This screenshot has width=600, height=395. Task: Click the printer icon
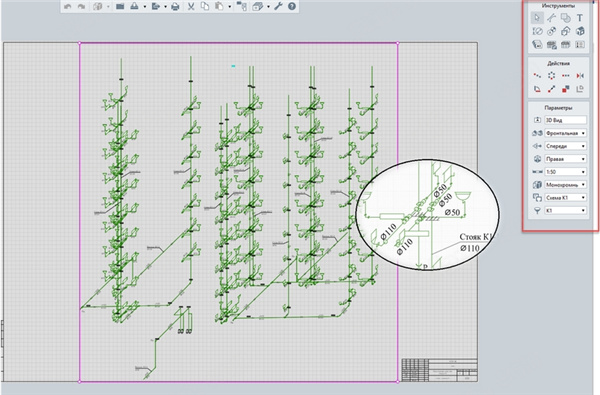175,7
